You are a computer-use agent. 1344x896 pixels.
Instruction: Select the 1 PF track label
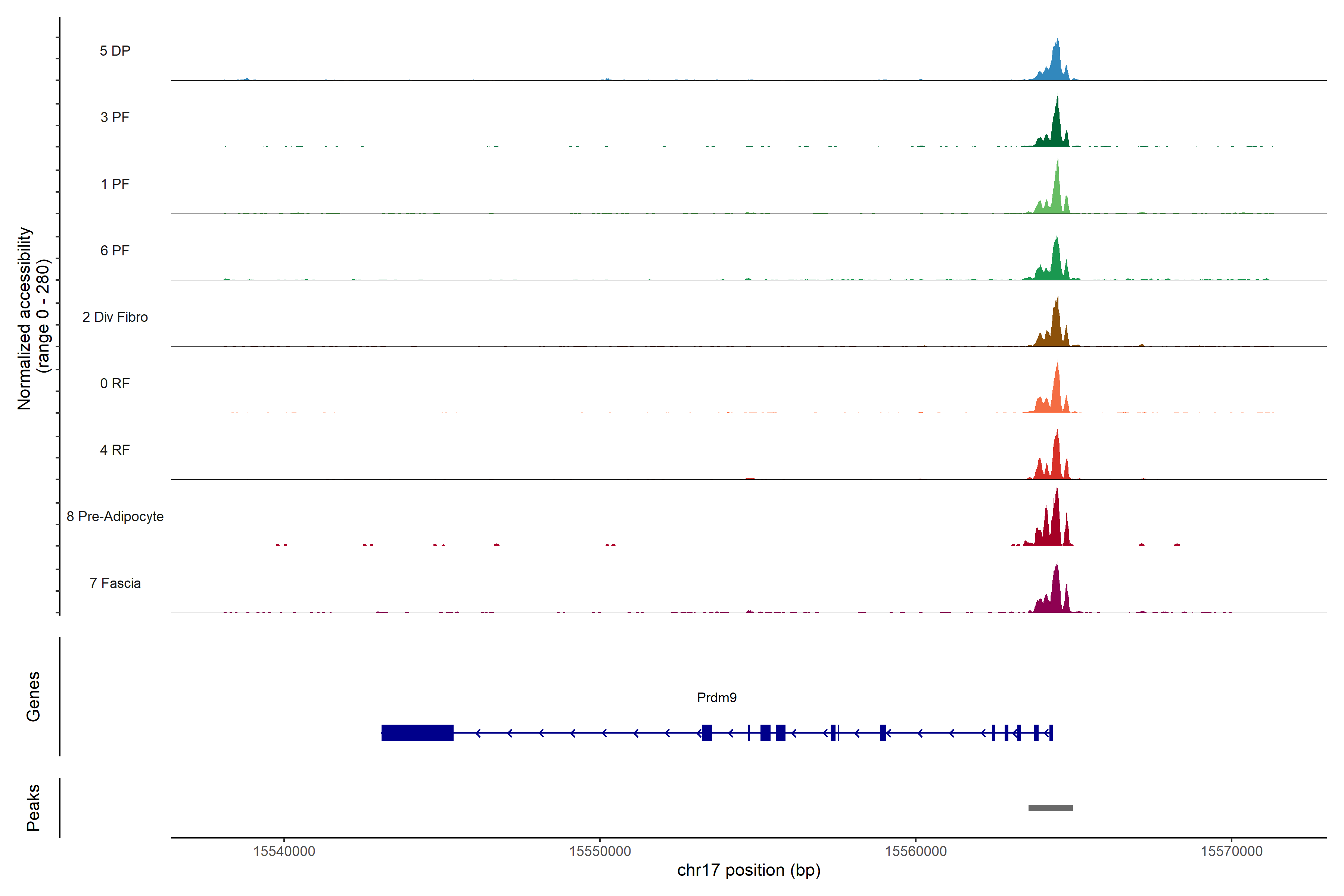(115, 184)
